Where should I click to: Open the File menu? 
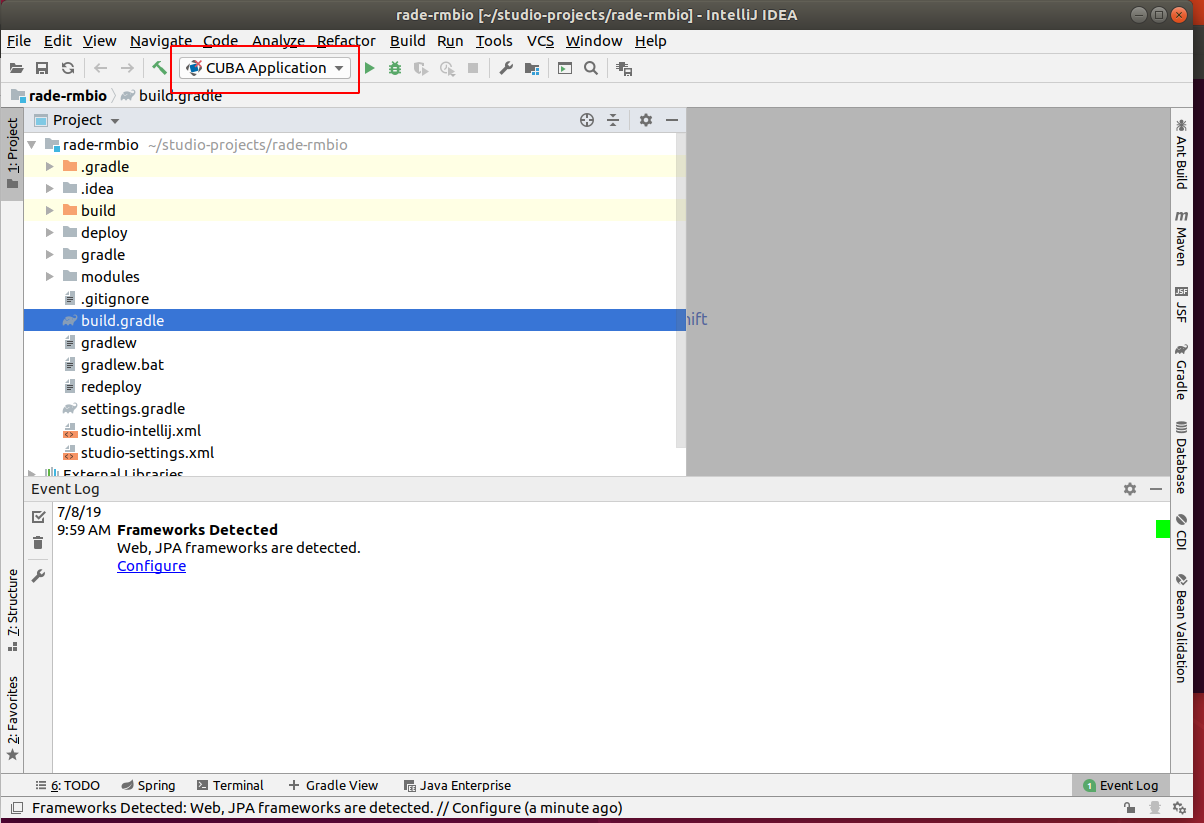click(19, 41)
